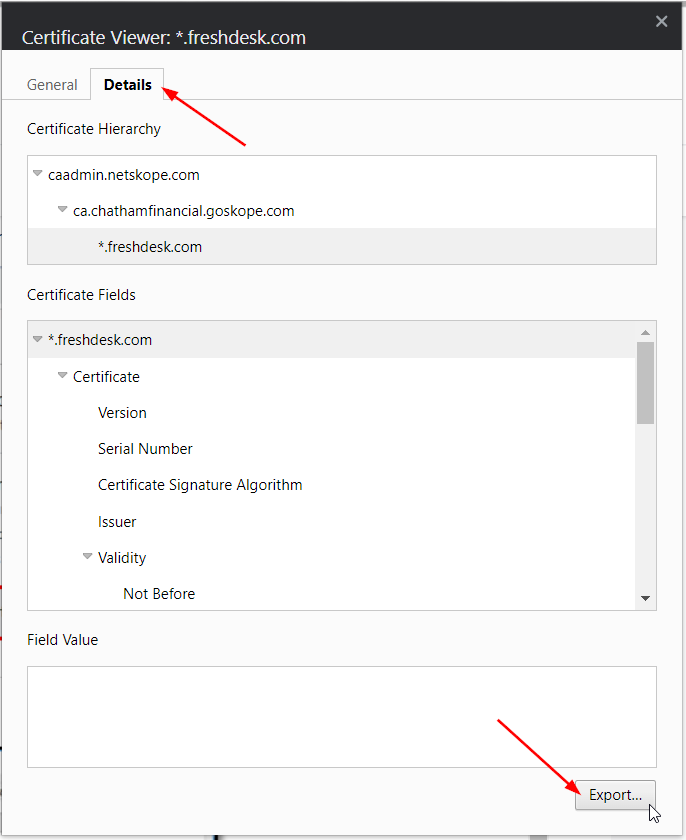The image size is (686, 840).
Task: Collapse the Validity node arrow
Action: click(87, 556)
